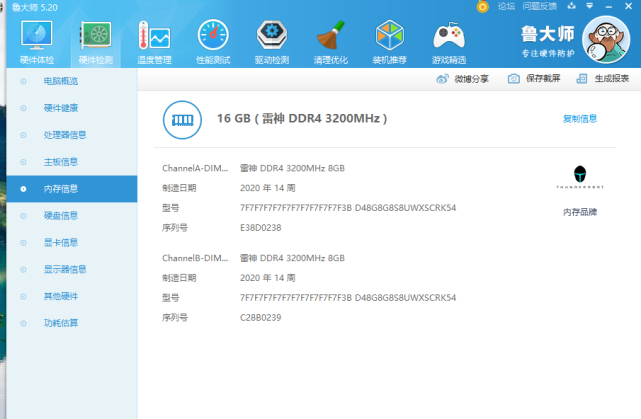This screenshot has width=641, height=419.
Task: Click 内存品牌 label under logo
Action: pyautogui.click(x=580, y=212)
